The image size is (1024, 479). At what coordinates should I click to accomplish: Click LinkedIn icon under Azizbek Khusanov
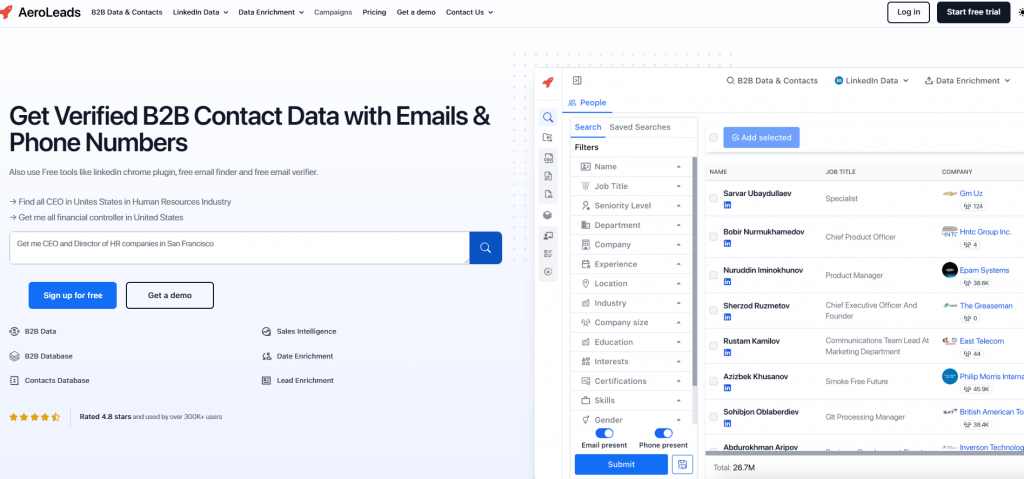[x=728, y=389]
